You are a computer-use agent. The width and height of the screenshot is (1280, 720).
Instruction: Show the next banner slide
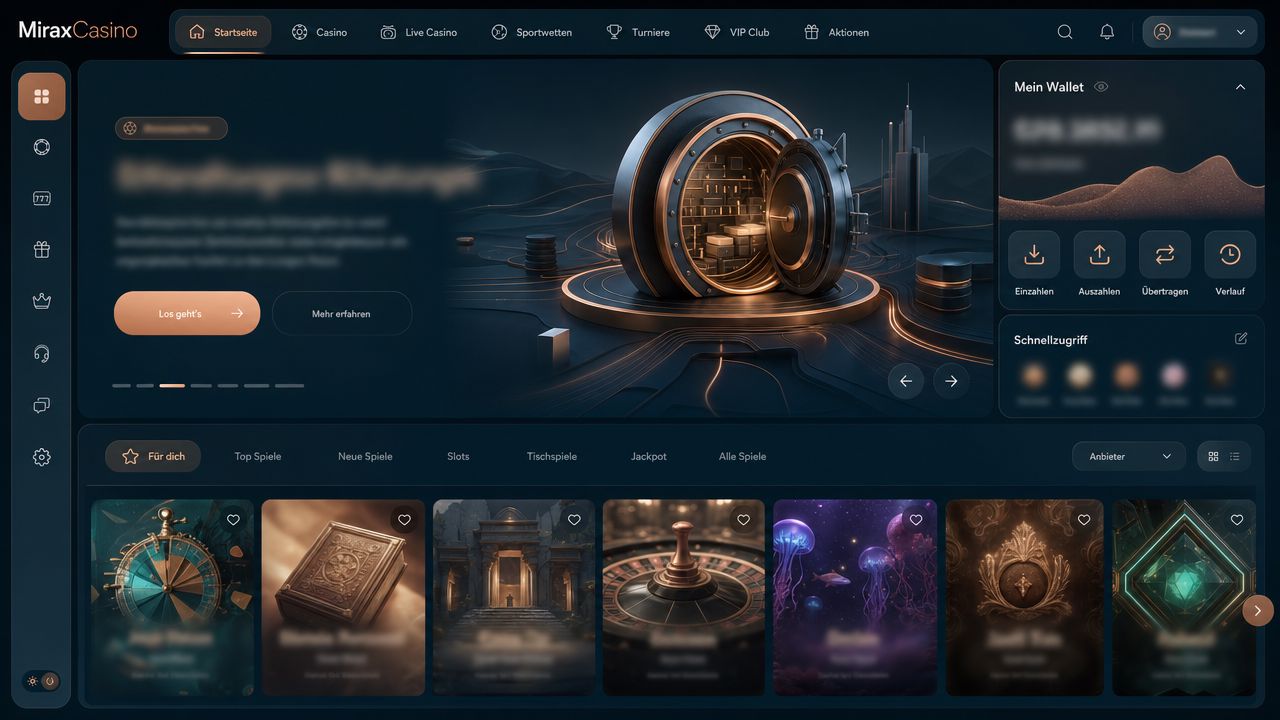click(x=951, y=381)
